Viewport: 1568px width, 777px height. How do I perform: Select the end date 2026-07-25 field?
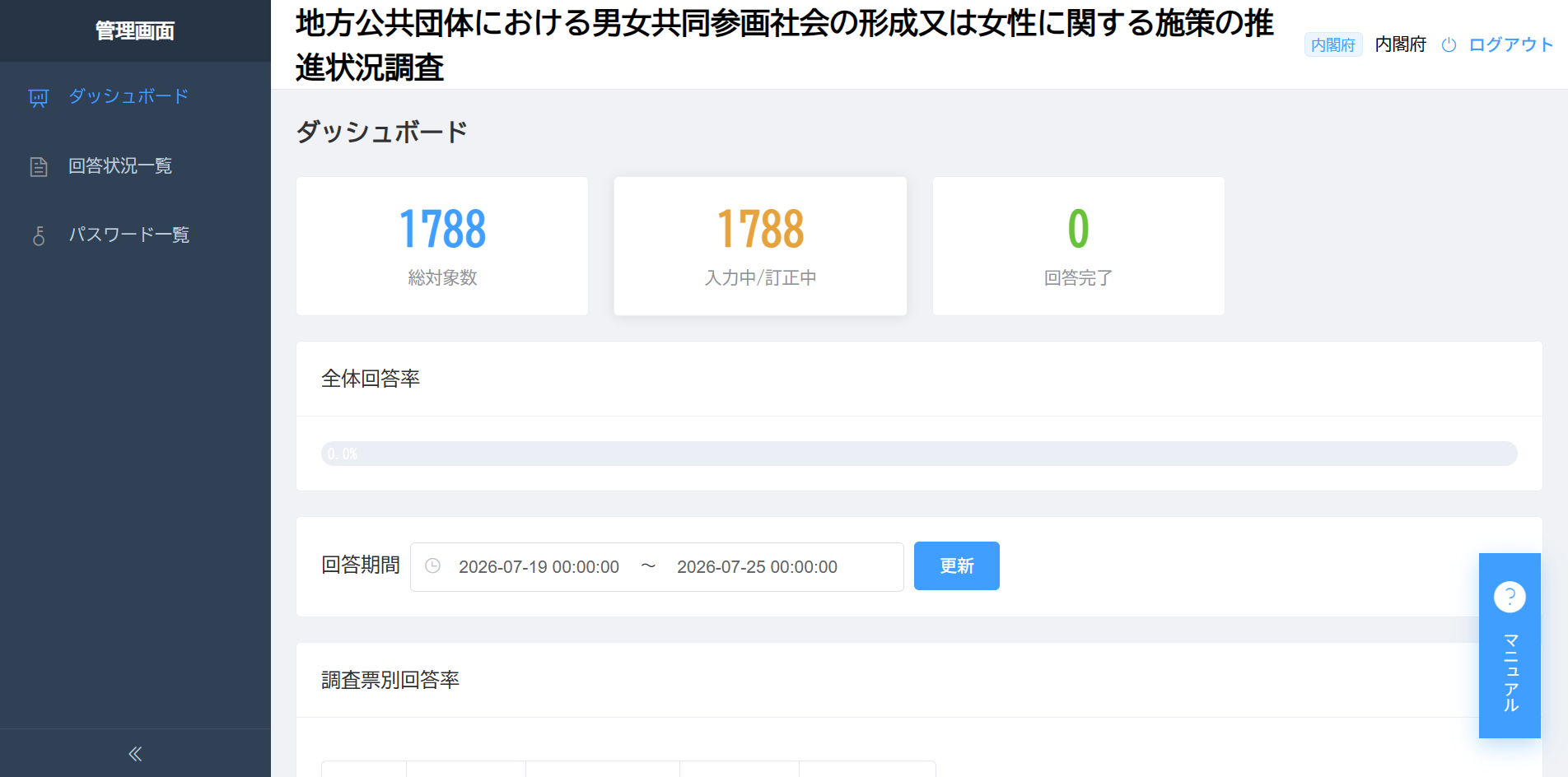click(757, 567)
